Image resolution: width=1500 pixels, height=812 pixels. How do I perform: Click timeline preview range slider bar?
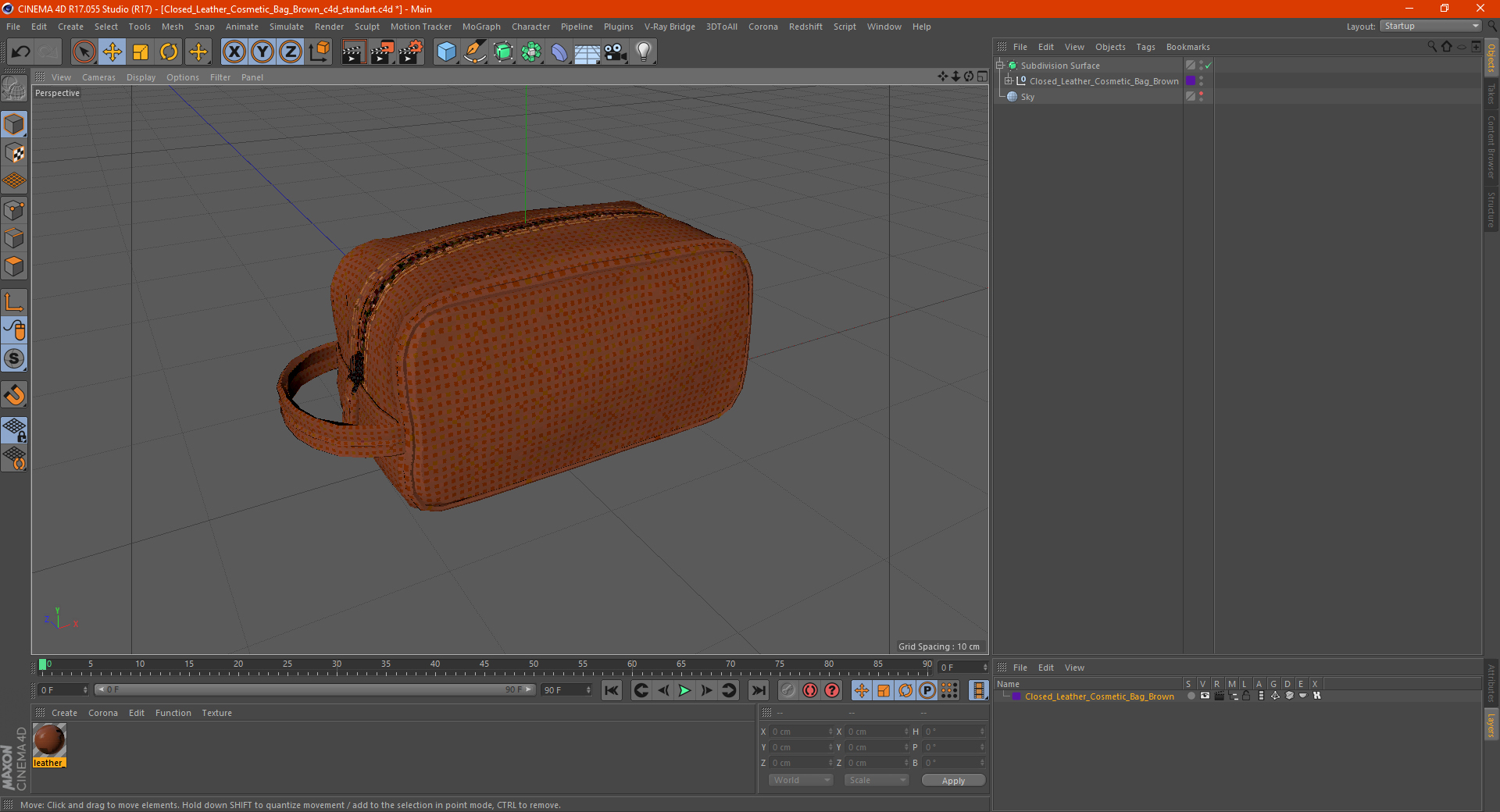pos(315,689)
